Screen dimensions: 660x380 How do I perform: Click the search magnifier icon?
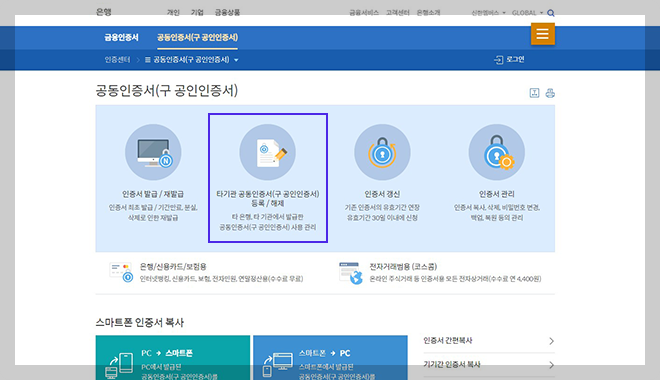pyautogui.click(x=551, y=13)
